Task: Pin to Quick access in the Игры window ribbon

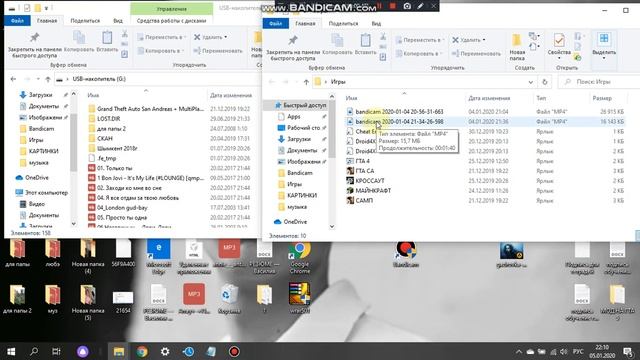Action: [x=293, y=47]
